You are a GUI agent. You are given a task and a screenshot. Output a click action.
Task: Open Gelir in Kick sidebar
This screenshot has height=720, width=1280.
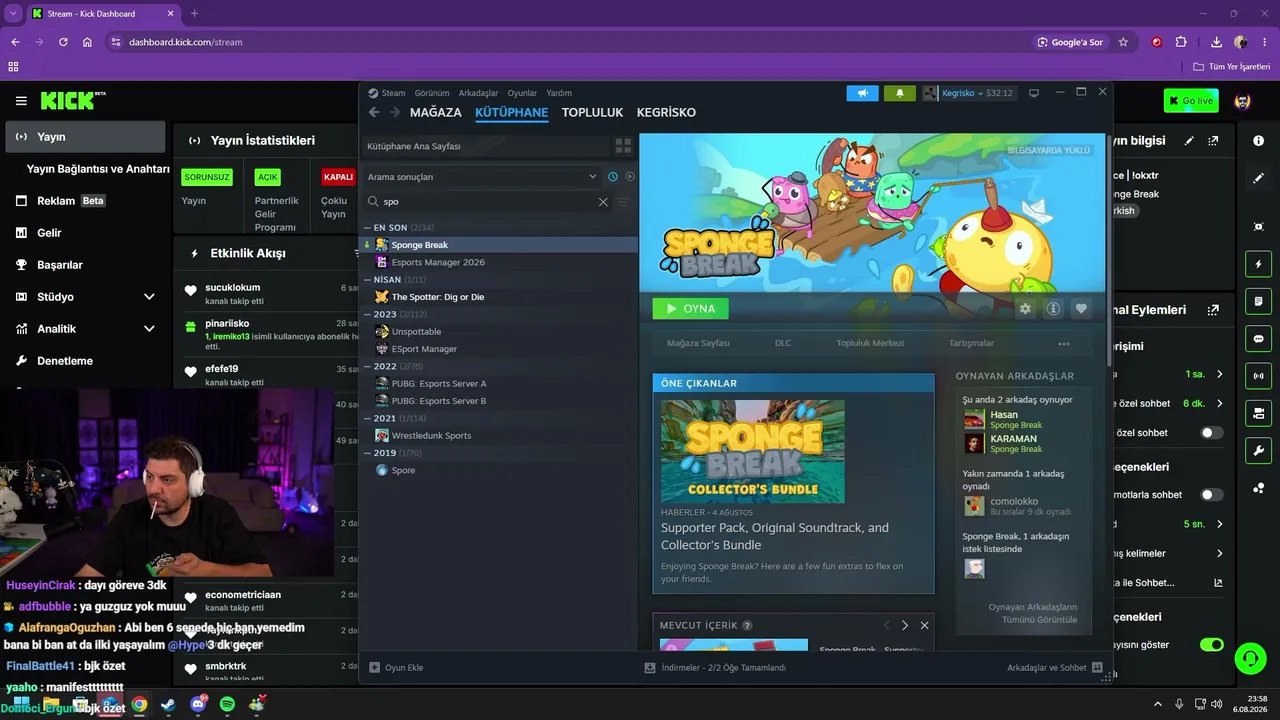49,233
